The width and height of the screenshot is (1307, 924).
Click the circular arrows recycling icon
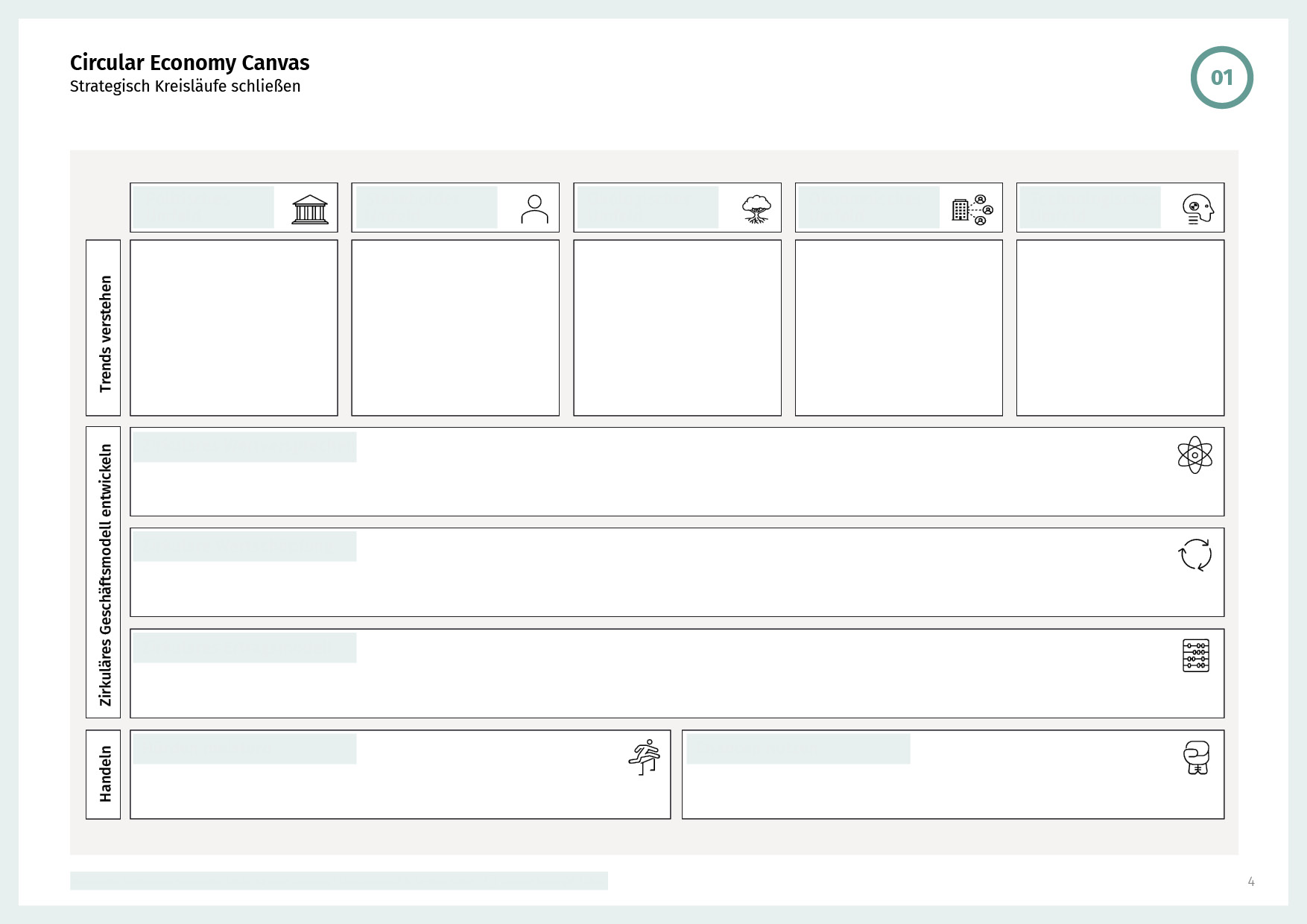pyautogui.click(x=1195, y=555)
